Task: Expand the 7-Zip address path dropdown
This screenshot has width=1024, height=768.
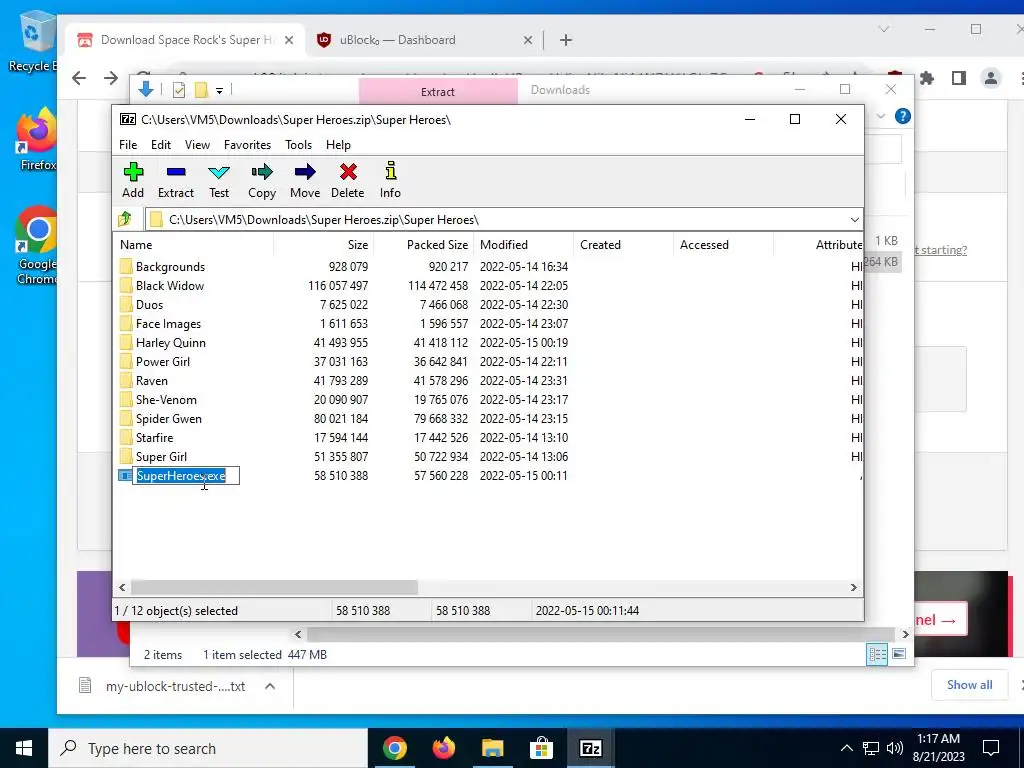Action: pyautogui.click(x=854, y=219)
